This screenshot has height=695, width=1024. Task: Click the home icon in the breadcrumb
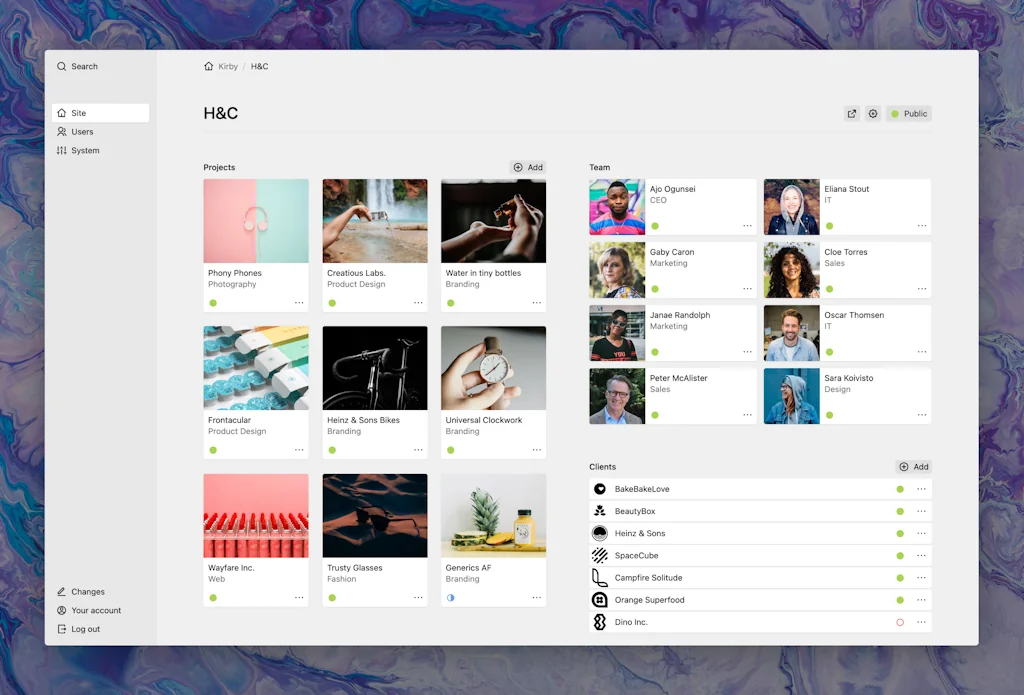[x=208, y=67]
